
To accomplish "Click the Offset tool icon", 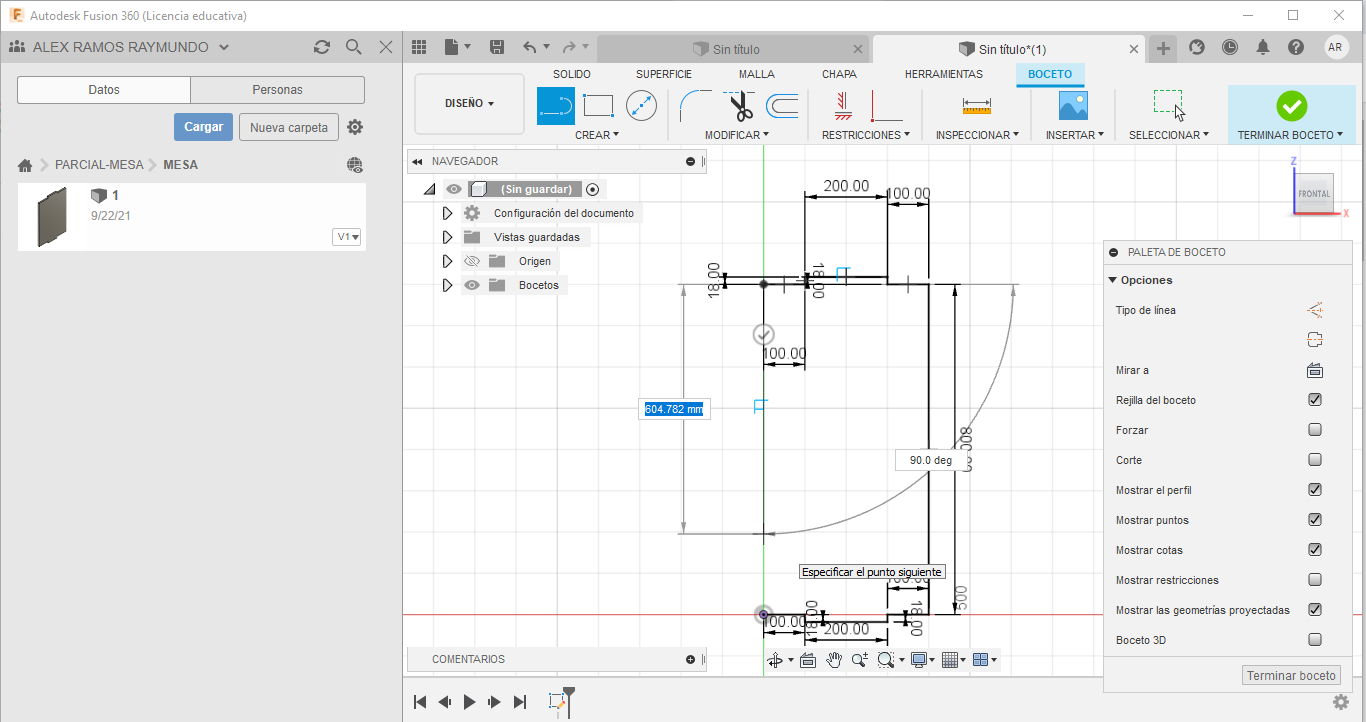I will 782,105.
